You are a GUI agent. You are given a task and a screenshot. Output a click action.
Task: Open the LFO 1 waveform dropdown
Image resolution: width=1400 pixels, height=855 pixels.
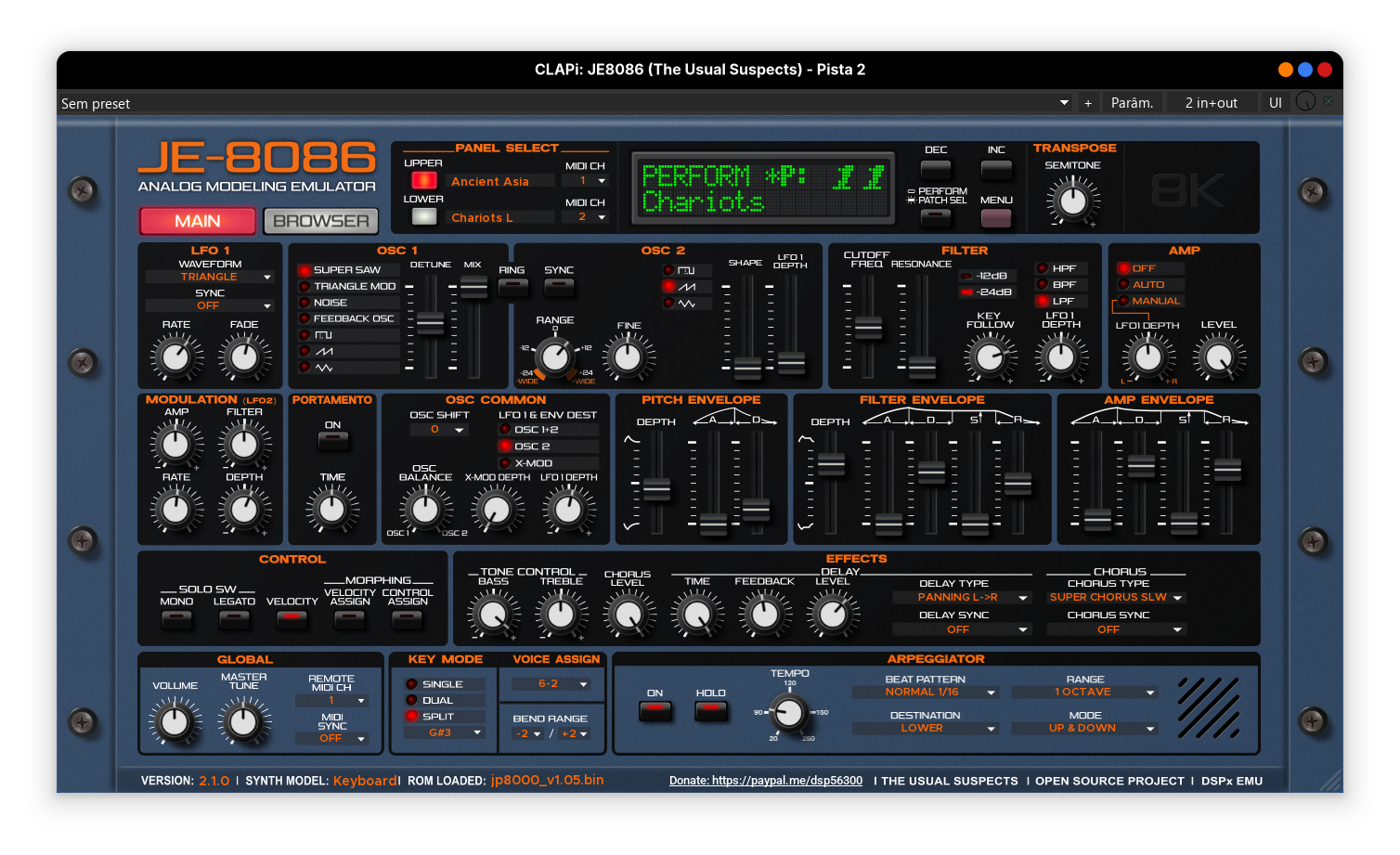210,276
